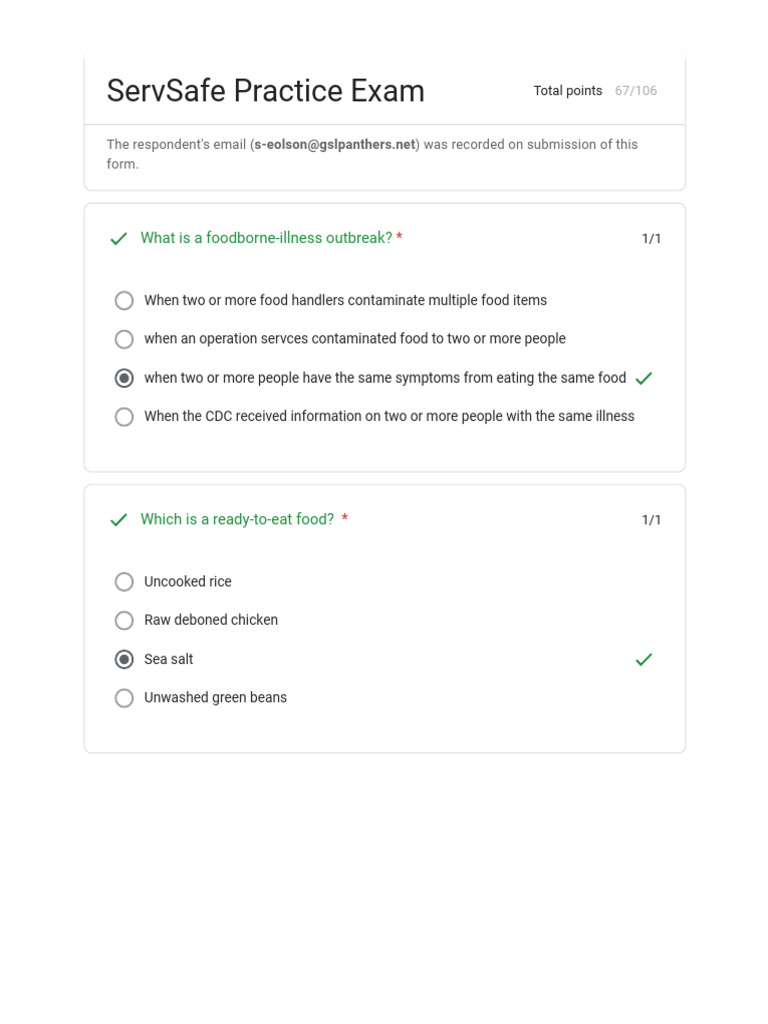768x1024 pixels.
Task: Select the 'same symptoms from eating same food' radio
Action: [124, 378]
